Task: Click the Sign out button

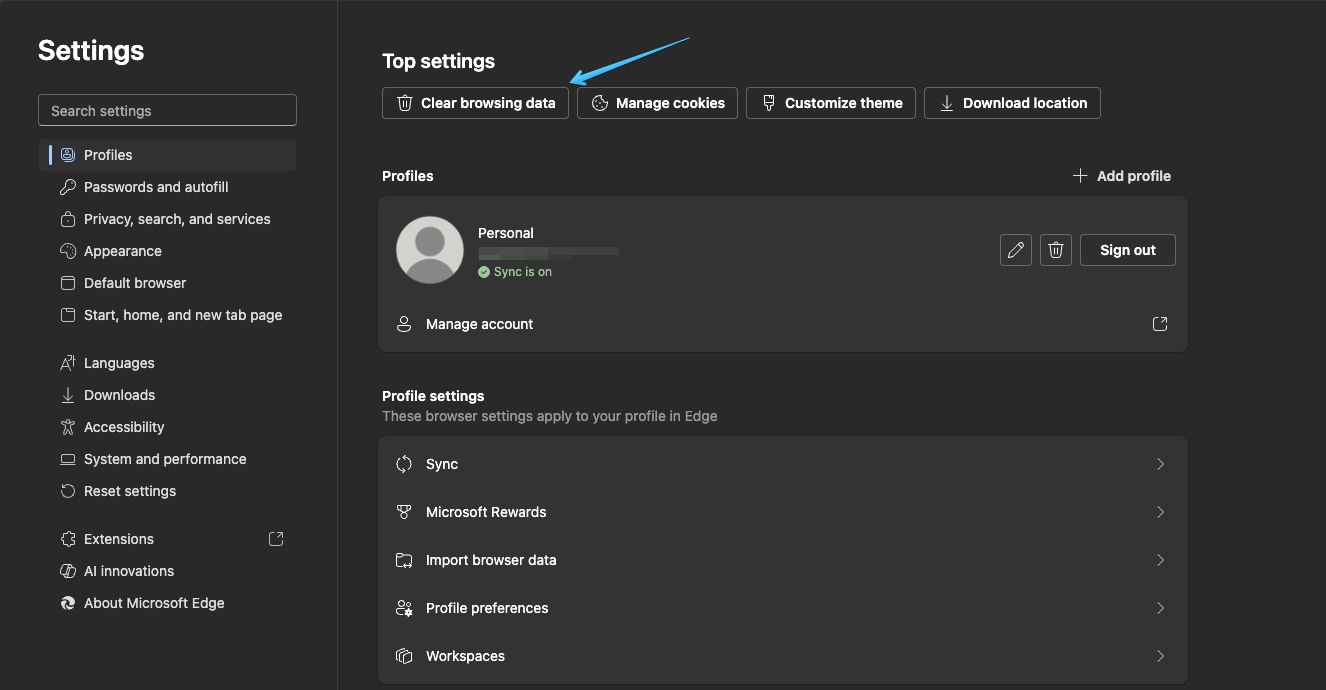Action: (x=1127, y=250)
